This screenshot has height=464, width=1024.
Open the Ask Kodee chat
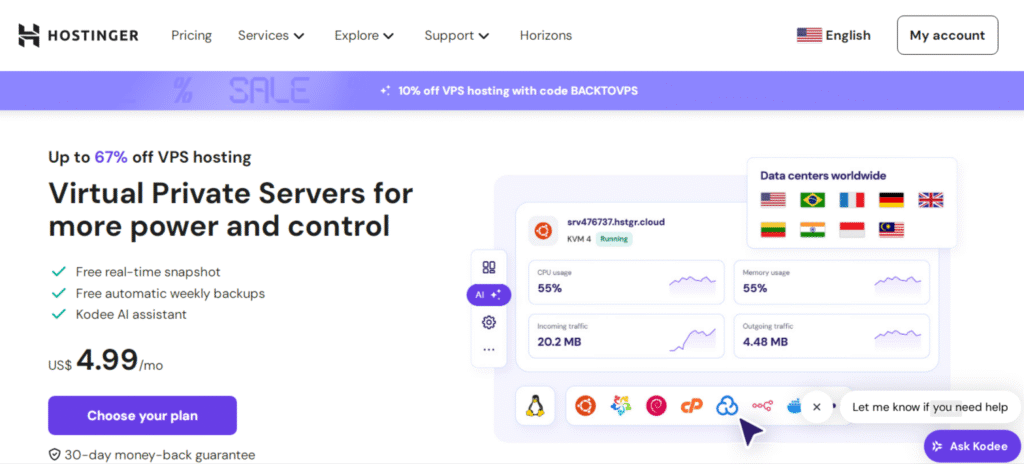pyautogui.click(x=972, y=446)
